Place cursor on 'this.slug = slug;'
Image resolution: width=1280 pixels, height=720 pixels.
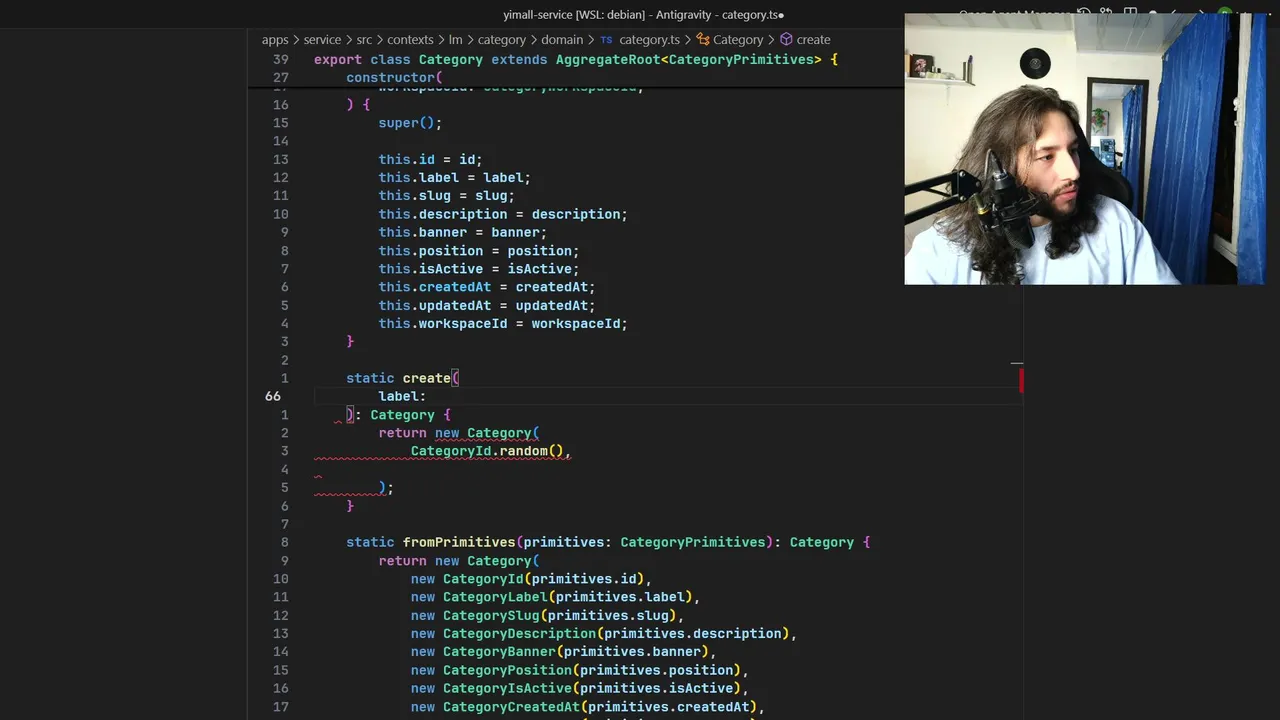pyautogui.click(x=446, y=196)
